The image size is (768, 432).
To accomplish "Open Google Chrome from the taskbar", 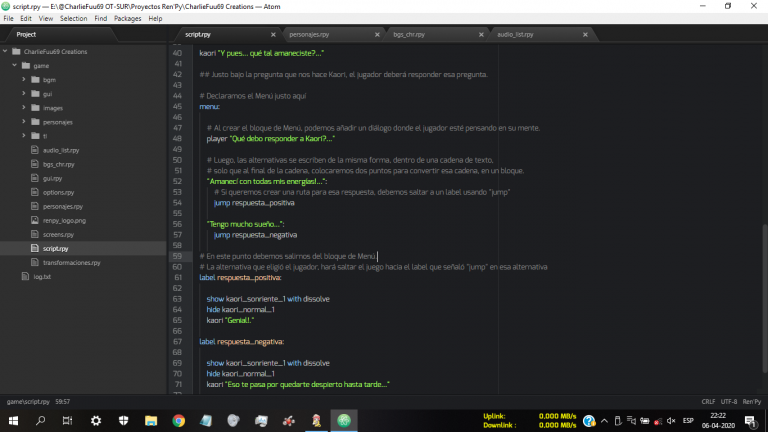I will click(177, 420).
